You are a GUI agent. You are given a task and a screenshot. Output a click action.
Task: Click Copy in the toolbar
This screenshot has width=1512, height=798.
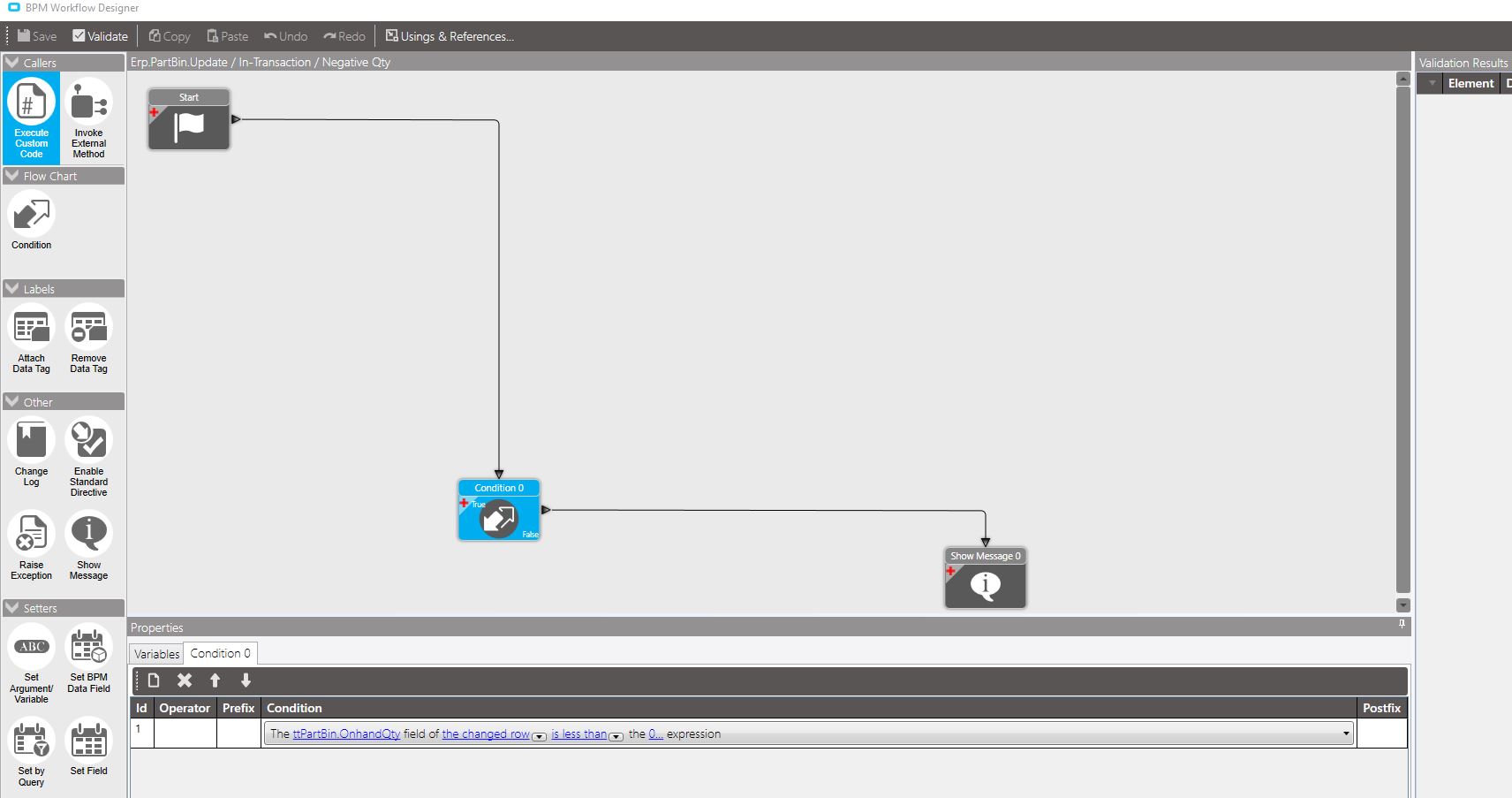coord(170,36)
